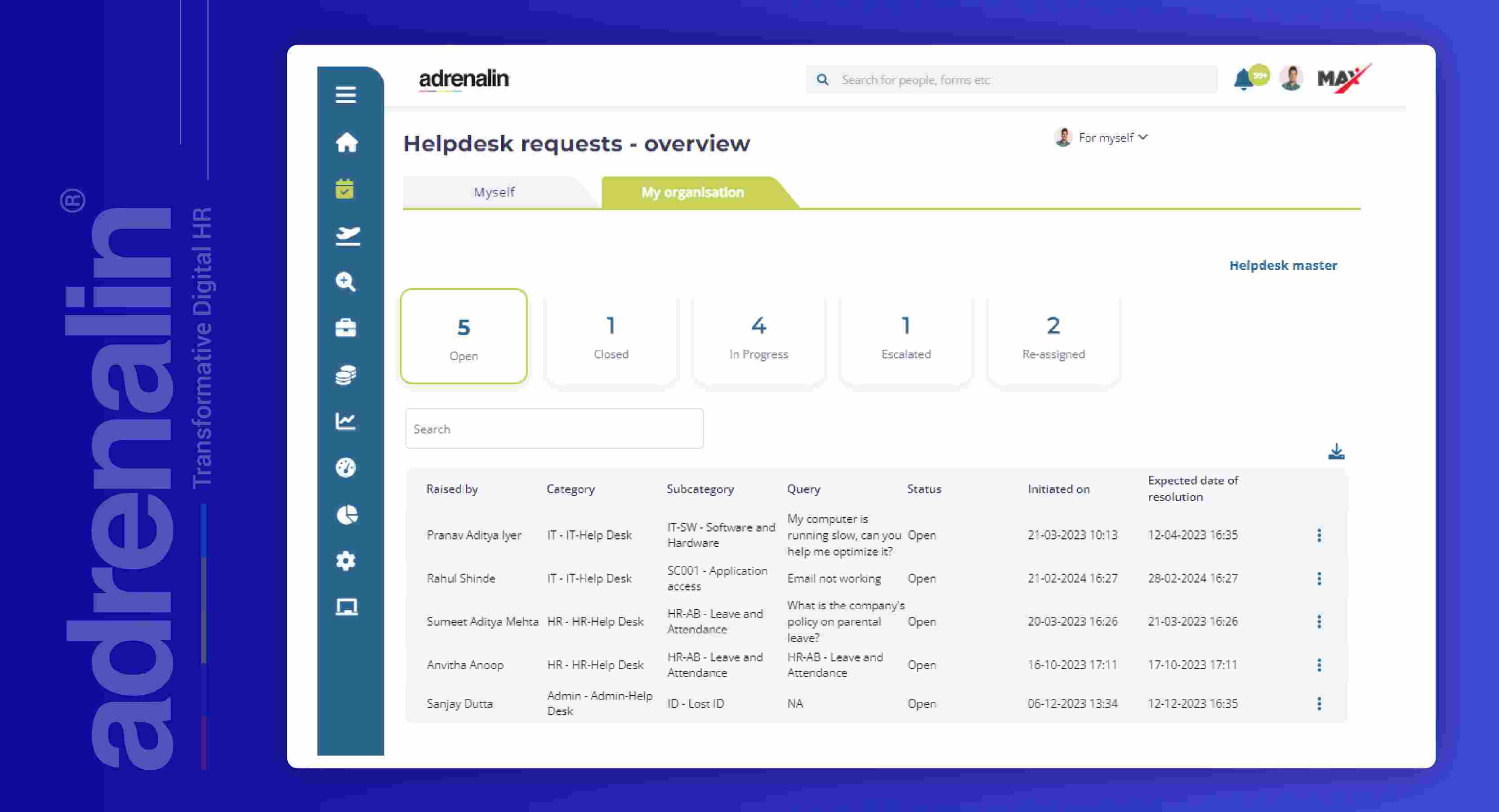The image size is (1499, 812).
Task: Click the date 21-03-2023 10:13
Action: [1072, 535]
